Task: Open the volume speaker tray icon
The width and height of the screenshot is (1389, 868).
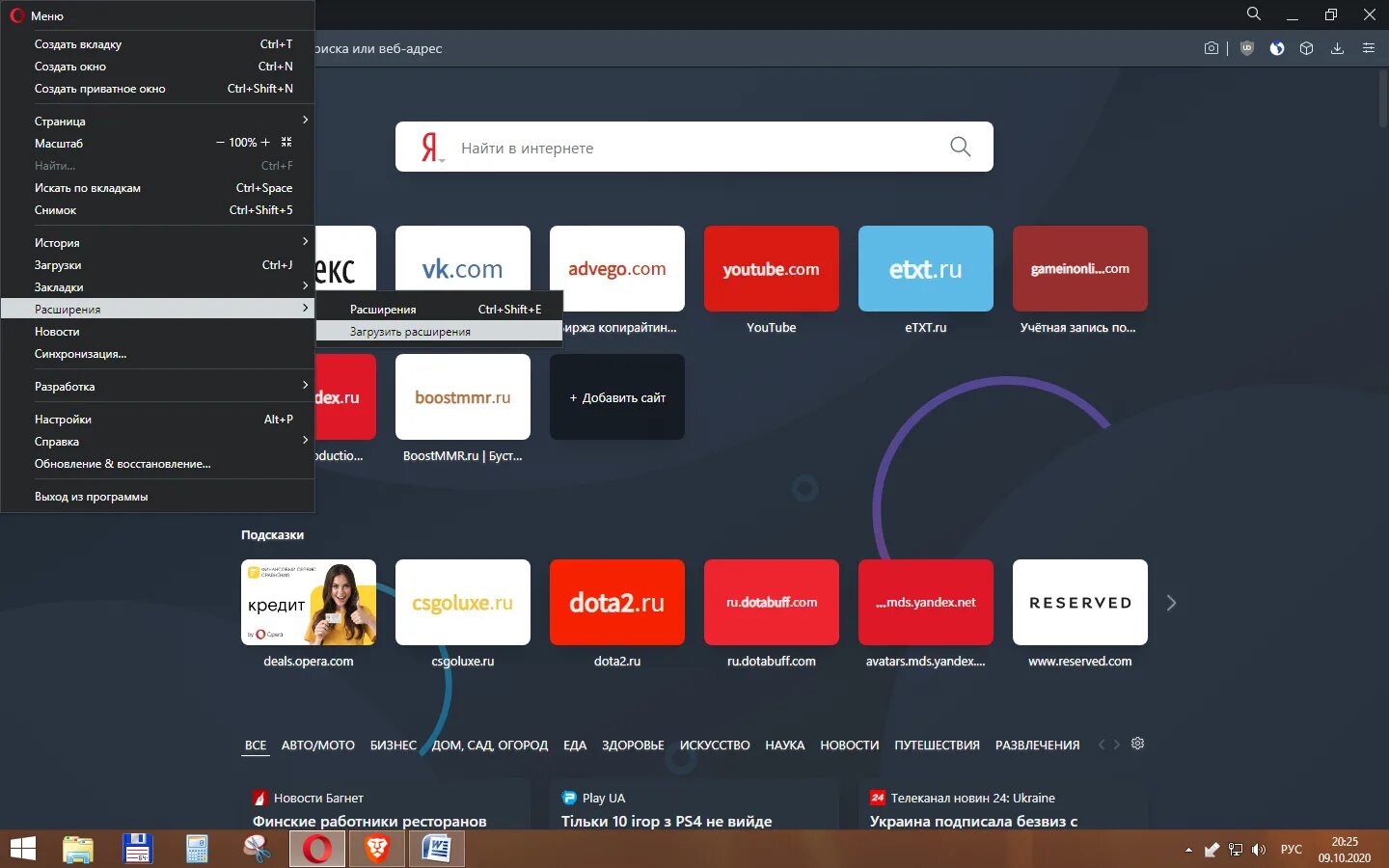Action: pos(1258,850)
